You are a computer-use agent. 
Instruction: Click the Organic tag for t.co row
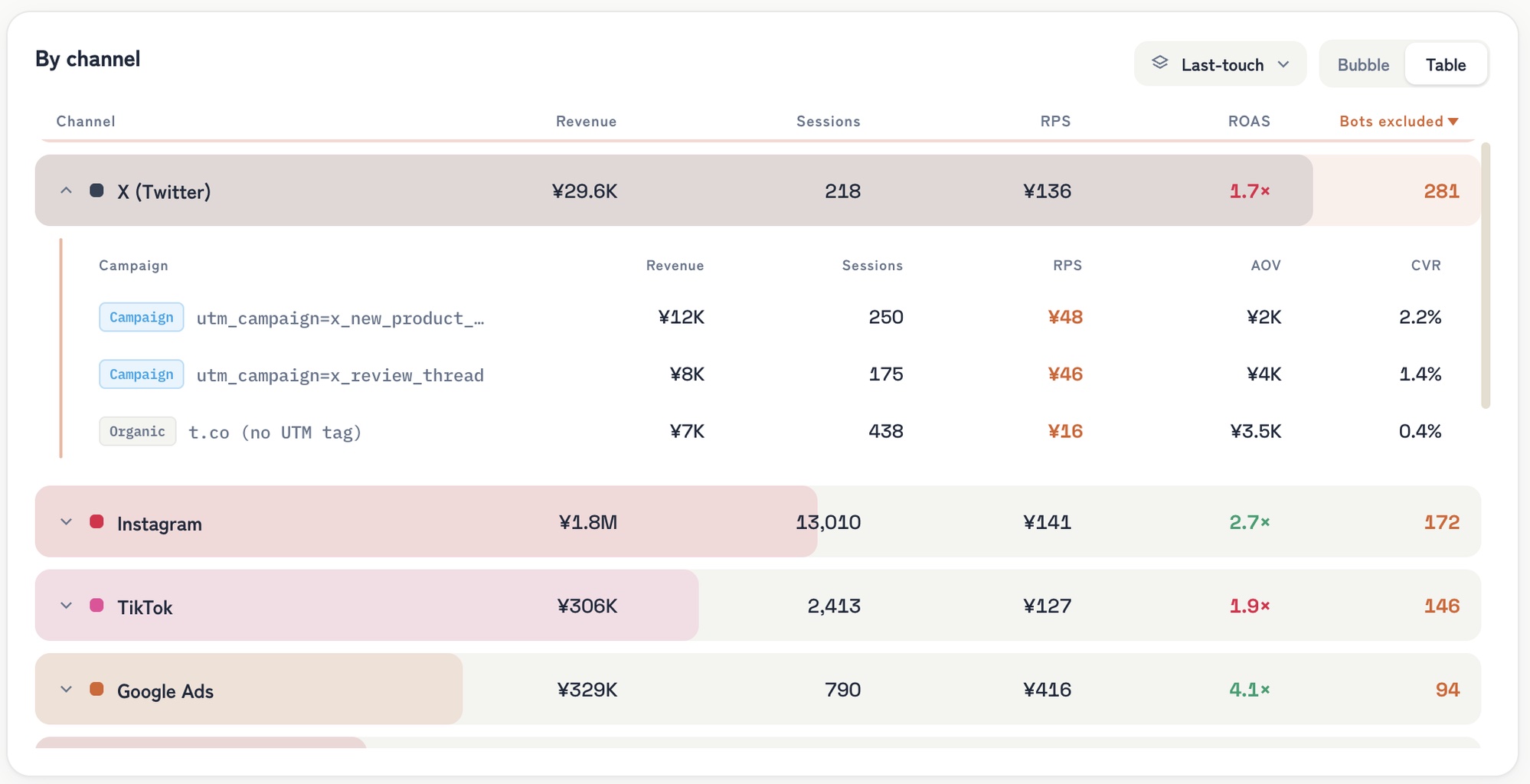[137, 431]
